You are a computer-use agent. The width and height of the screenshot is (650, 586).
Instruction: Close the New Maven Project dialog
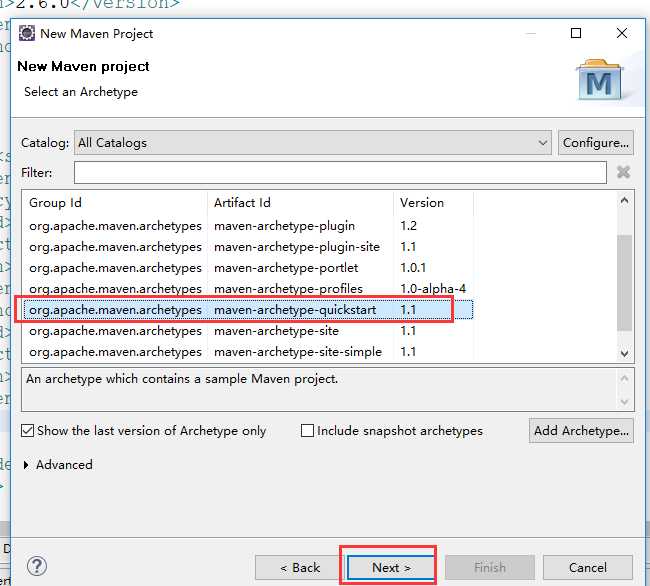point(621,33)
